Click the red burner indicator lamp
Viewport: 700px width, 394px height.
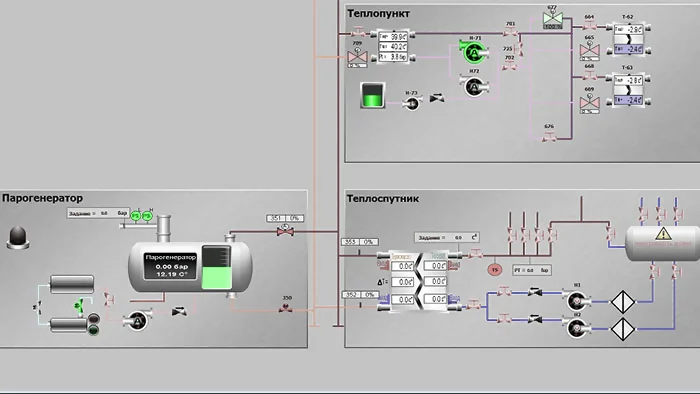[x=94, y=319]
